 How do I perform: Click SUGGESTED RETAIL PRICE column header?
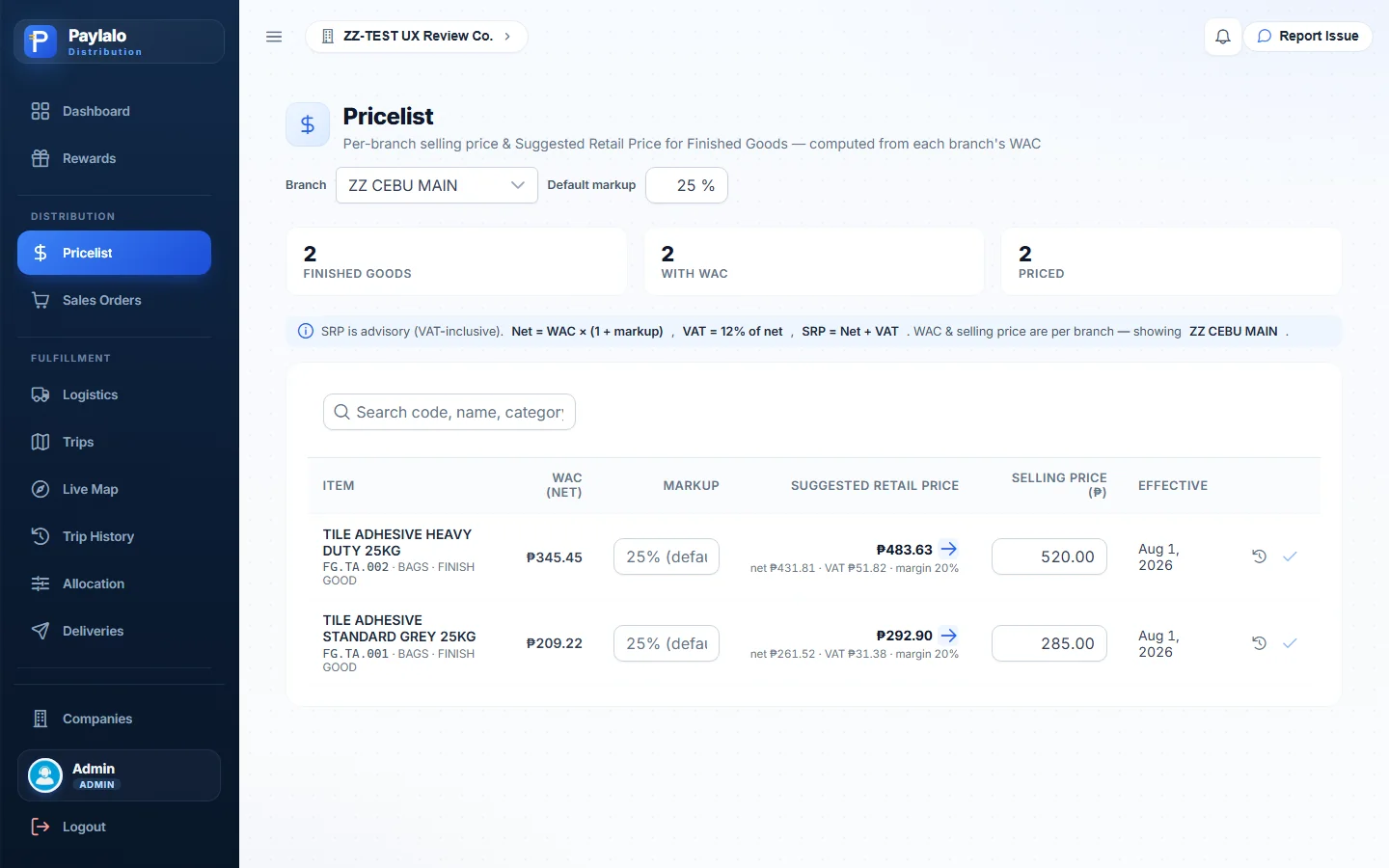click(875, 486)
